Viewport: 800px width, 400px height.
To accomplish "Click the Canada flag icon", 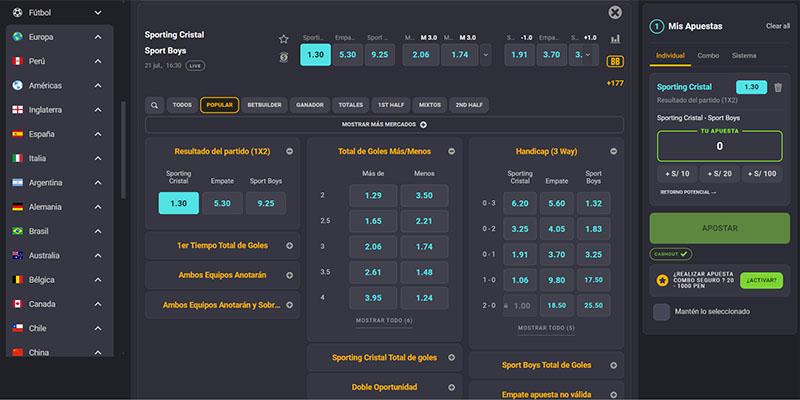I will point(18,304).
